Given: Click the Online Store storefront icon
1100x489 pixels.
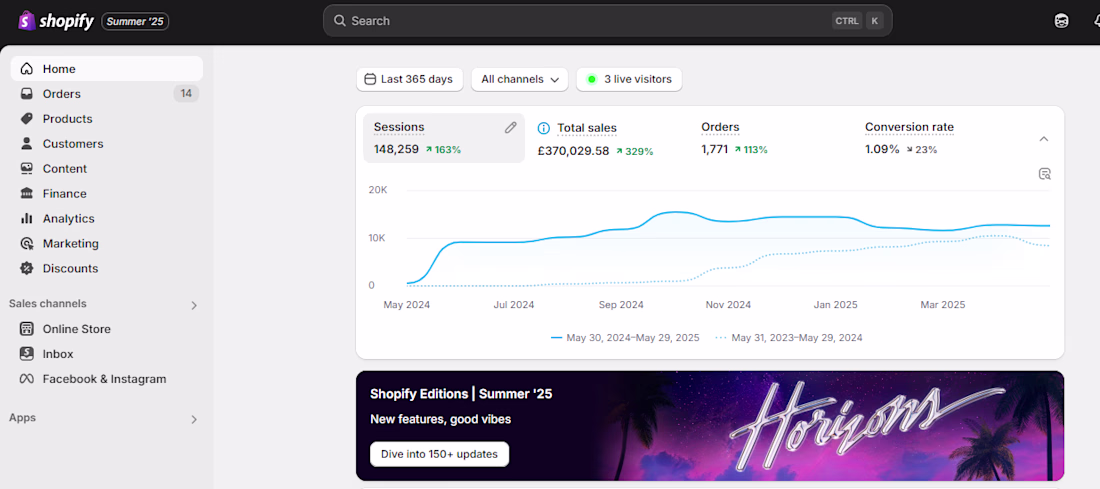Looking at the screenshot, I should pyautogui.click(x=27, y=328).
